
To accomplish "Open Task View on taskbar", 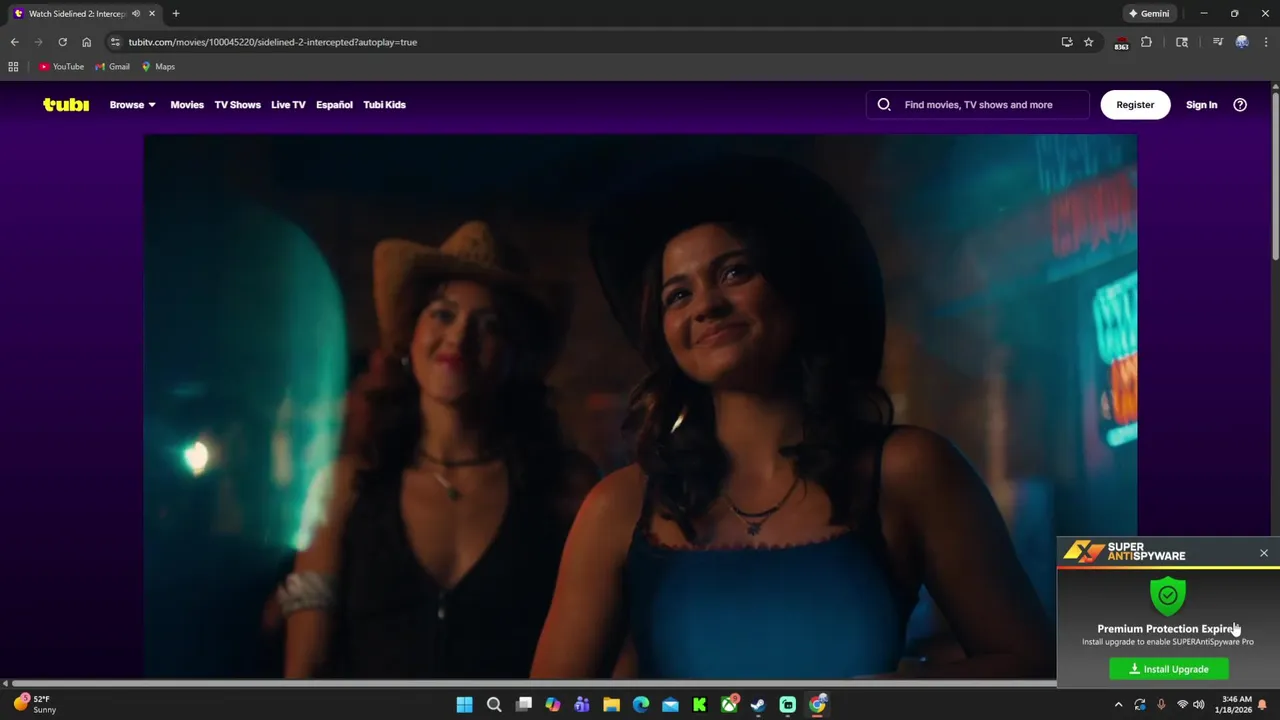I will [523, 705].
